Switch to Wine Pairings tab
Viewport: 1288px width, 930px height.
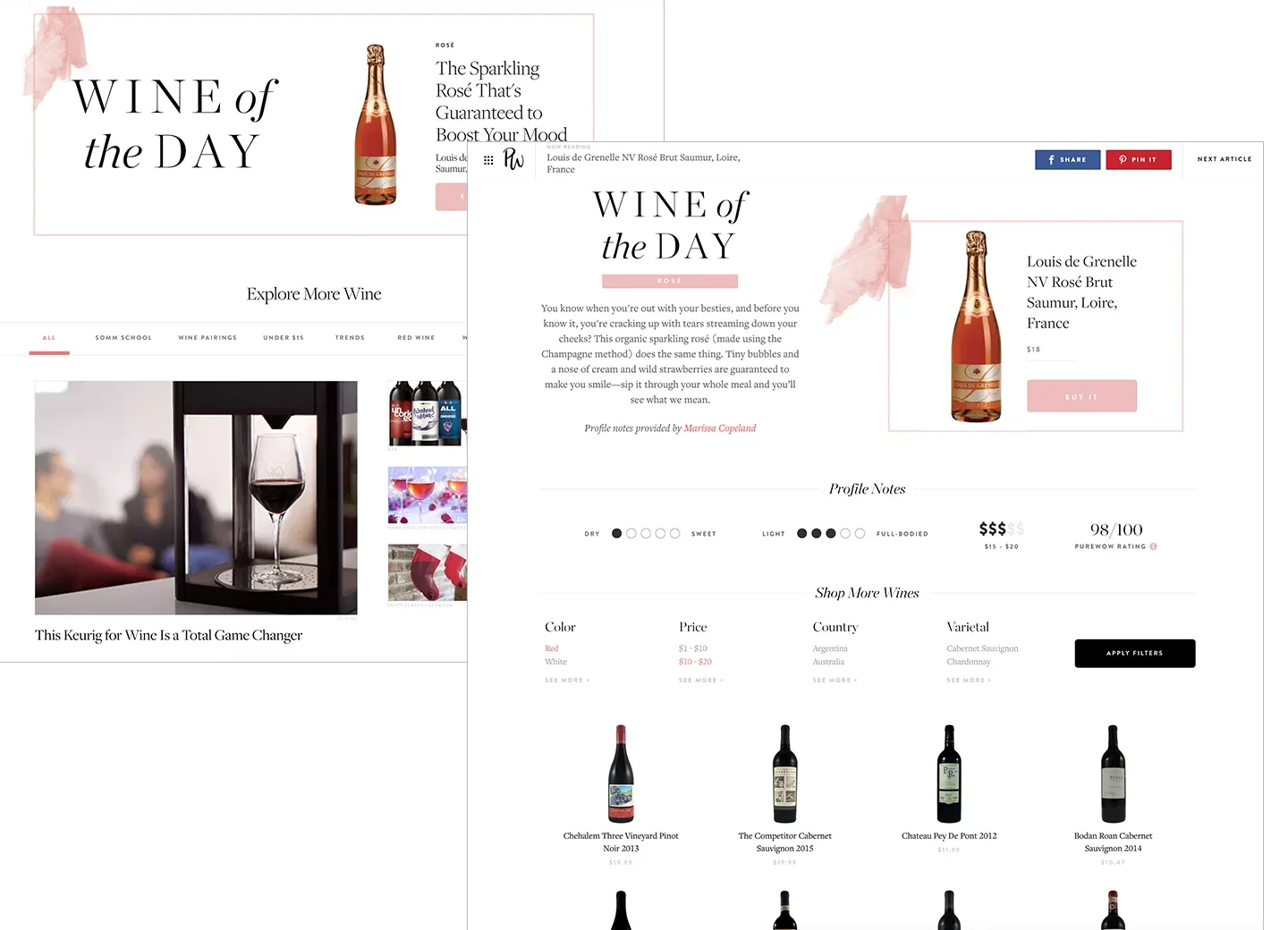click(x=208, y=338)
